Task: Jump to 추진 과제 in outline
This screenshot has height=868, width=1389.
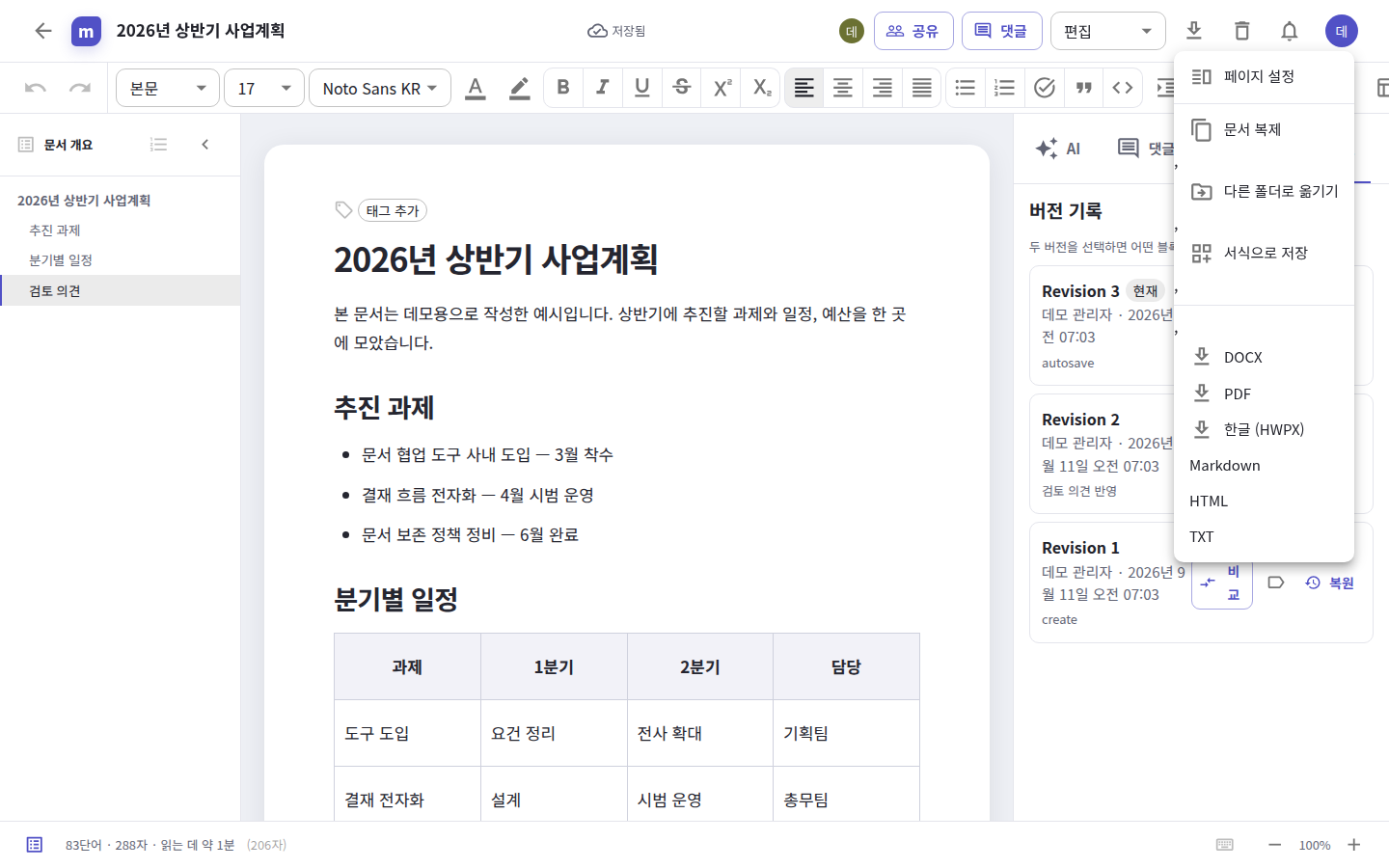Action: tap(120, 231)
